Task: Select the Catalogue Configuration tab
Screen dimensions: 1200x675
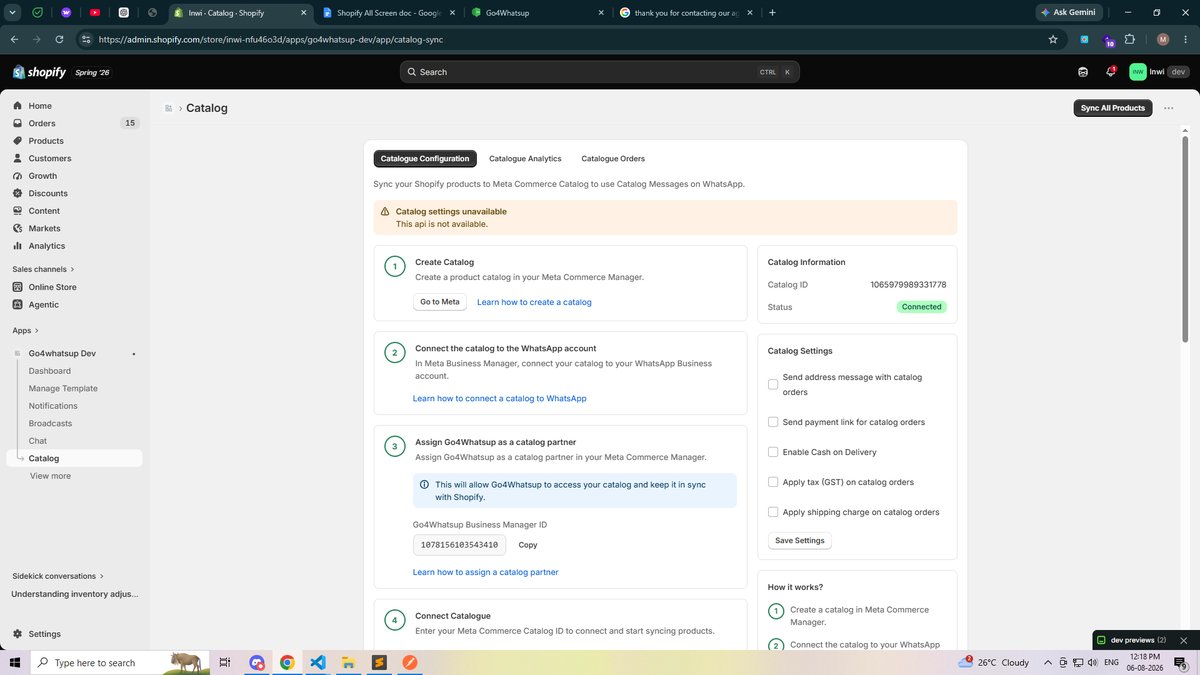Action: point(425,159)
